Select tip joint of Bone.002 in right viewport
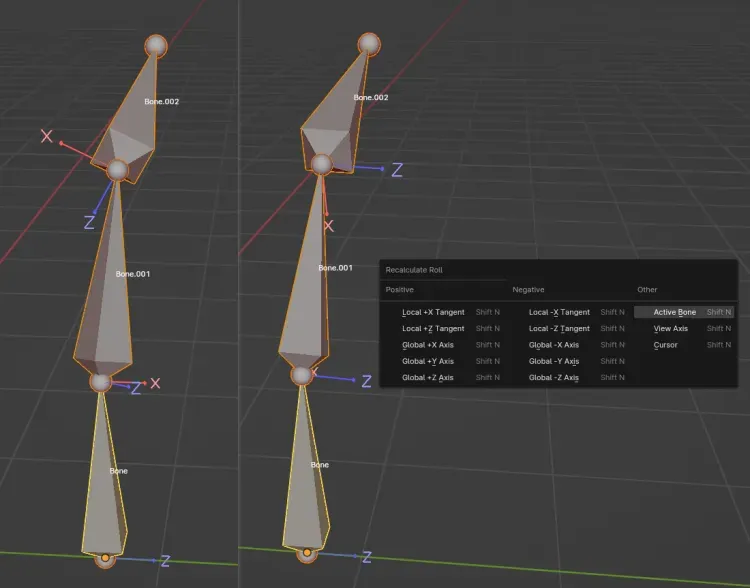 [x=369, y=44]
